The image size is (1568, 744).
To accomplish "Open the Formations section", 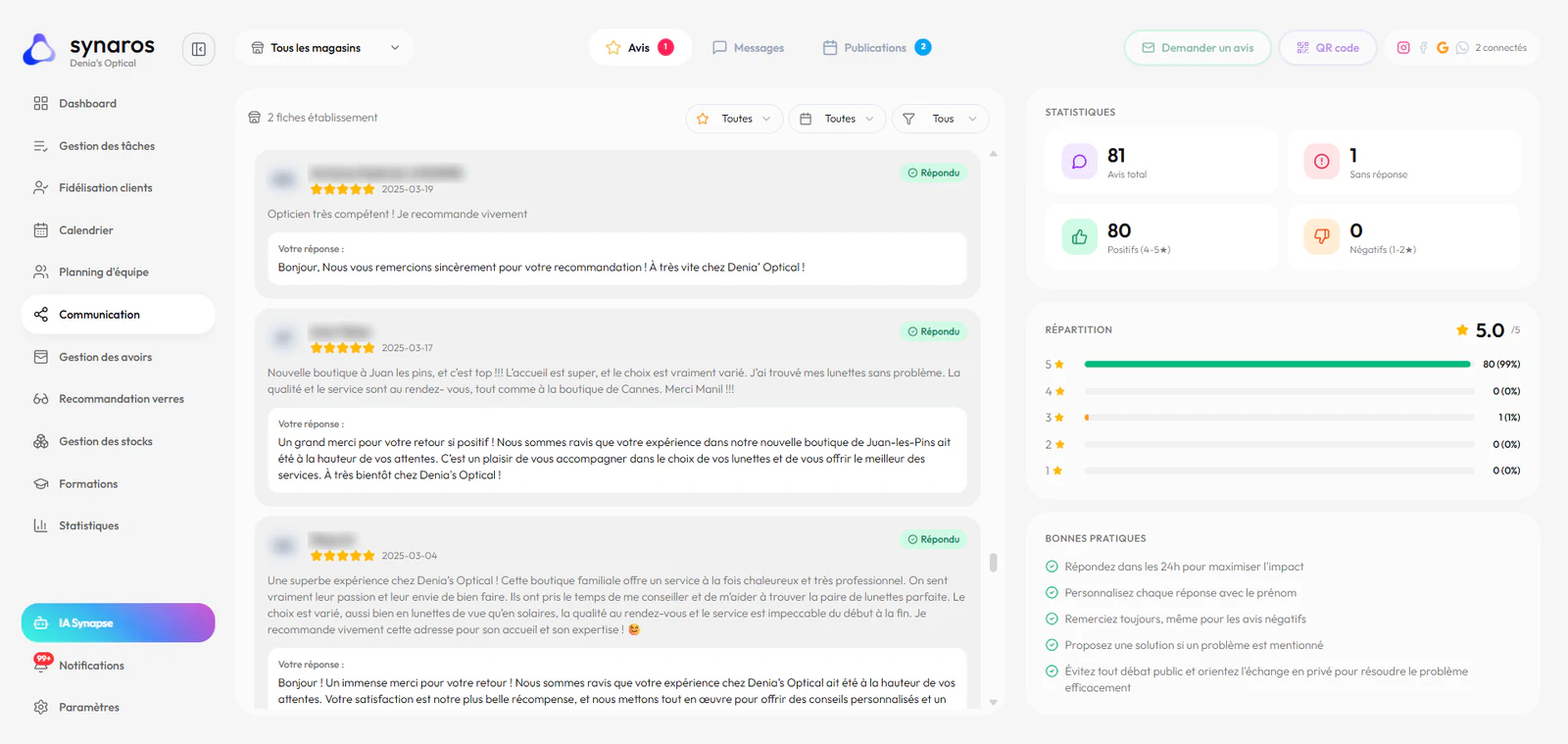I will point(118,483).
